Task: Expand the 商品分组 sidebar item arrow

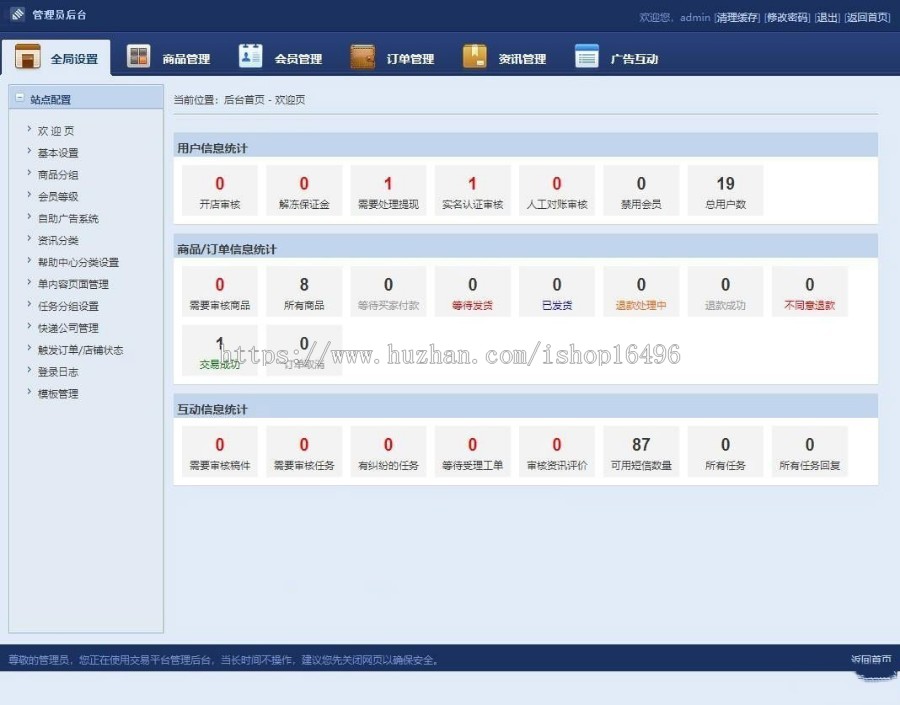Action: click(x=29, y=174)
